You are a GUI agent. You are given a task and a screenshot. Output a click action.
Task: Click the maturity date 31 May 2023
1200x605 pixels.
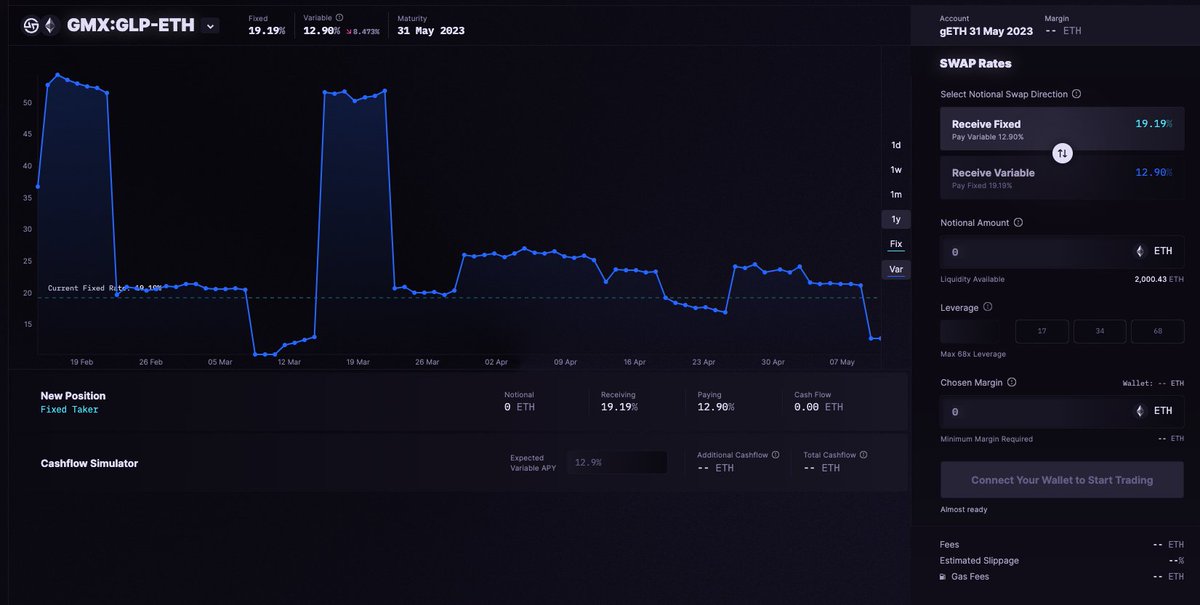pos(431,30)
